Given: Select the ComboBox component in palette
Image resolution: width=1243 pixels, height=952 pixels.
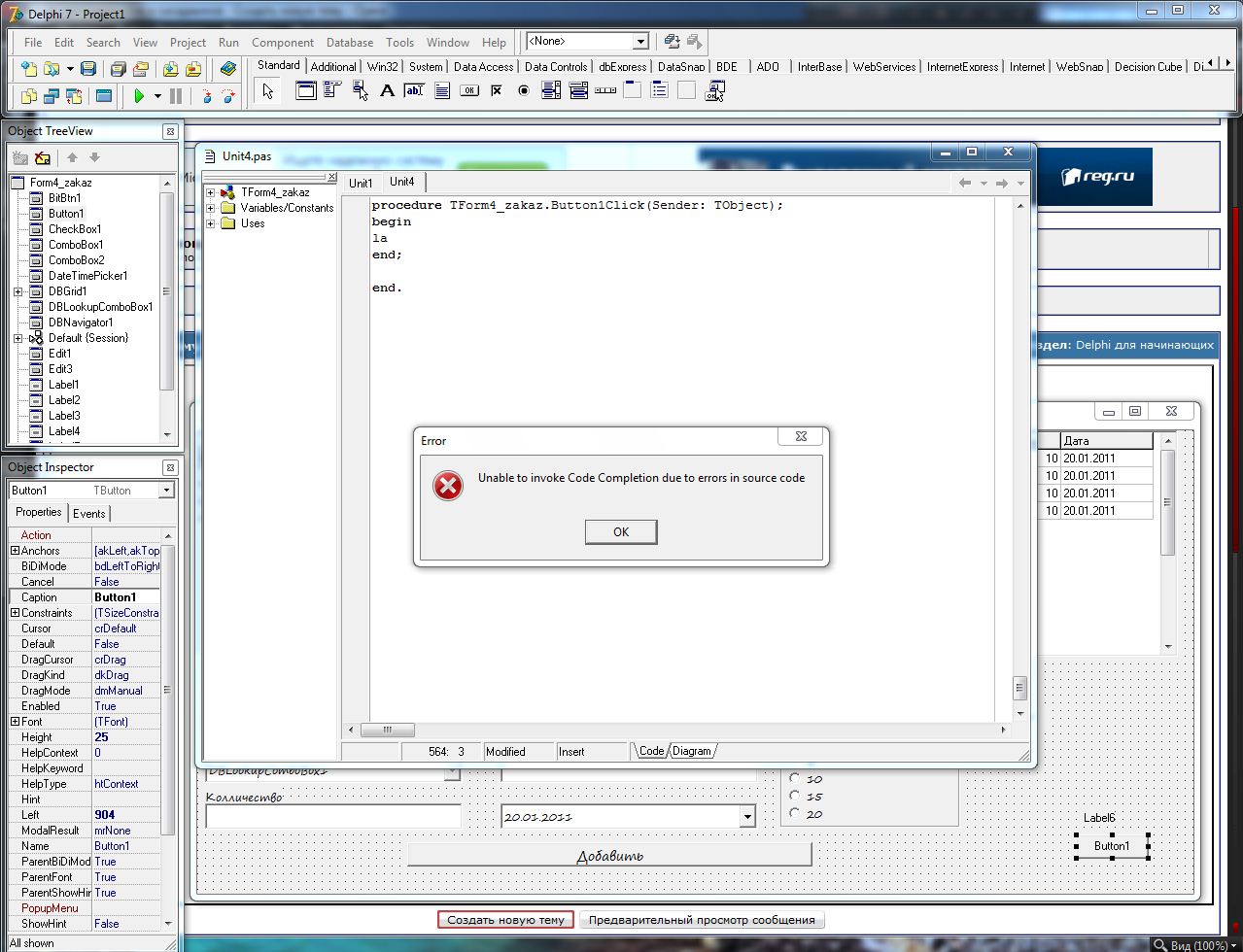Looking at the screenshot, I should click(578, 91).
